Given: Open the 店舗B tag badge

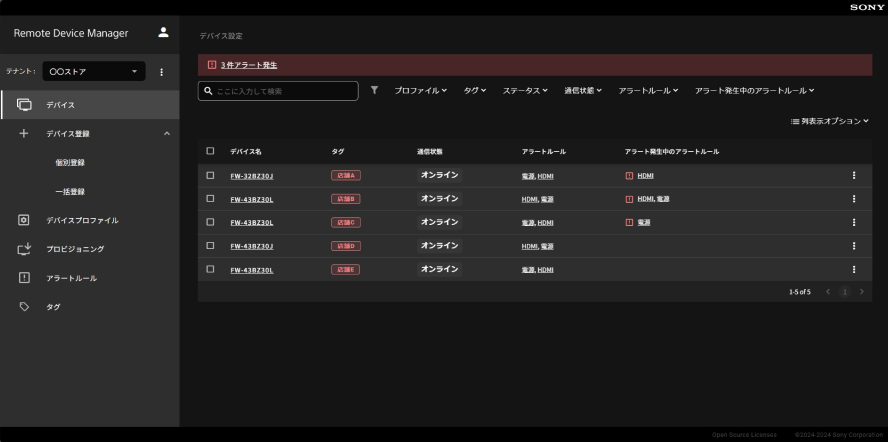Looking at the screenshot, I should tap(345, 199).
